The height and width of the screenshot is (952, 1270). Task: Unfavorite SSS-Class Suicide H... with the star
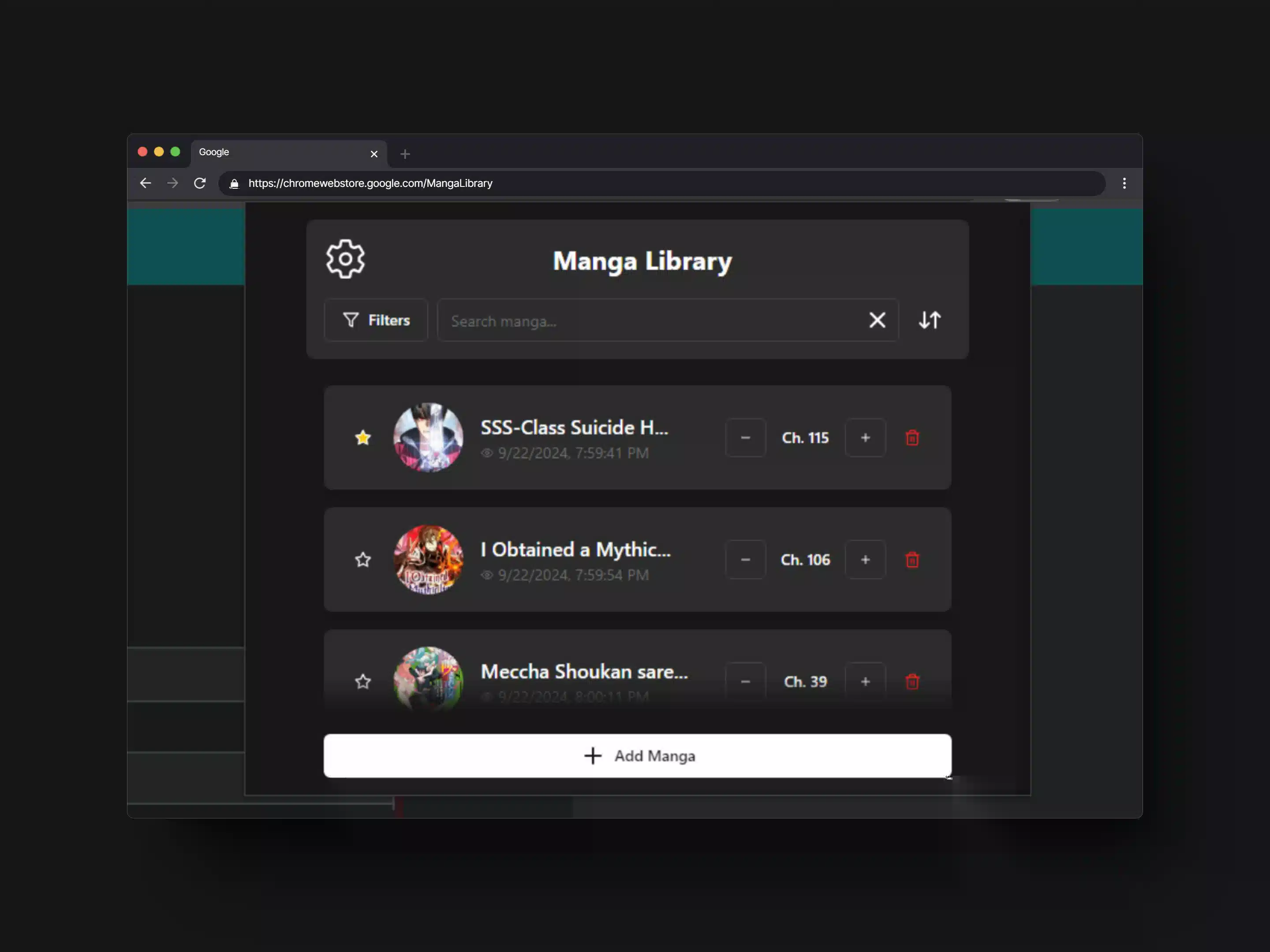(x=363, y=438)
